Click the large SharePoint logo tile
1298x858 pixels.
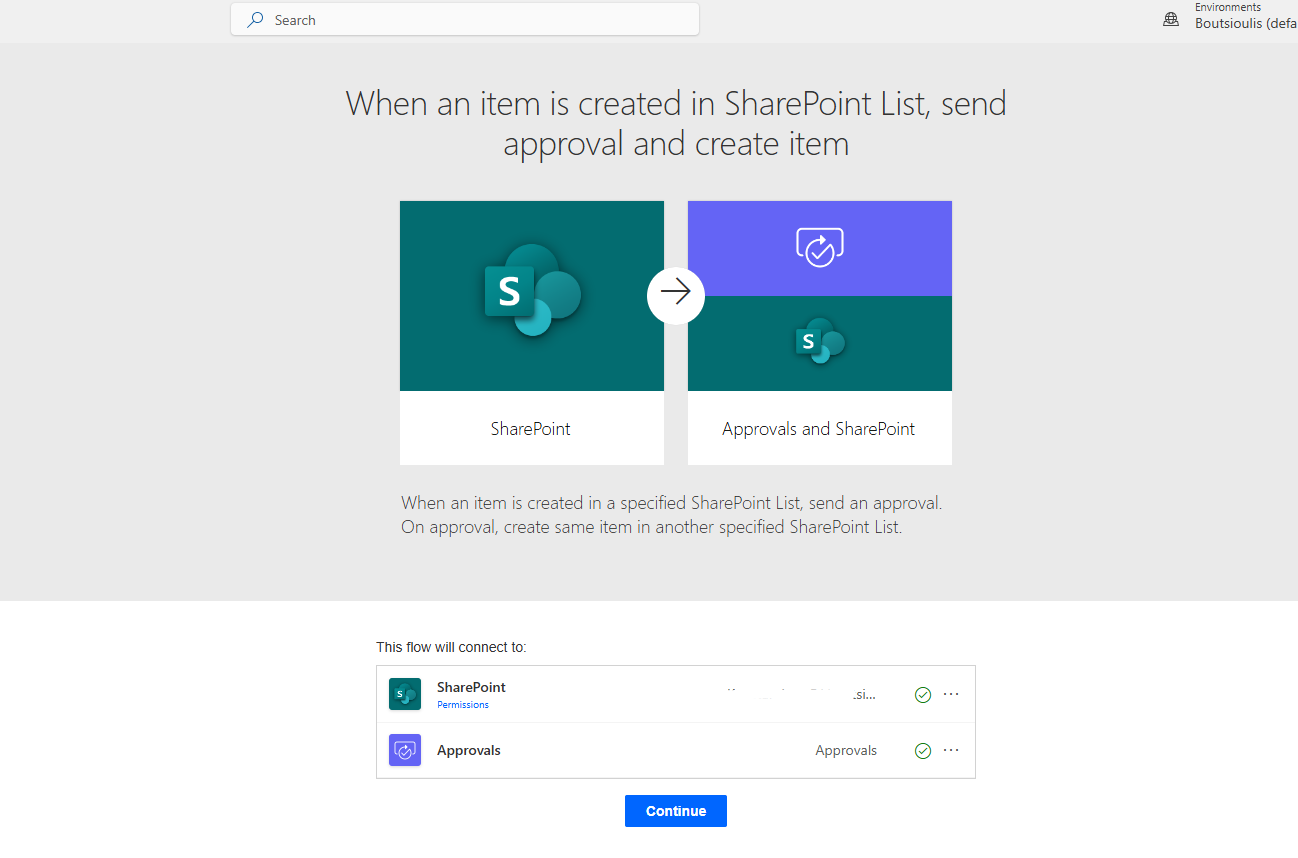click(532, 296)
